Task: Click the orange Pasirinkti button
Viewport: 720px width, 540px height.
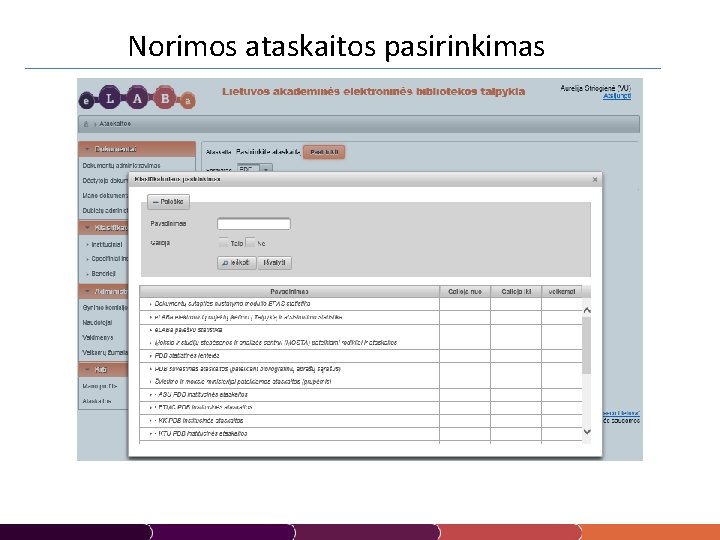Action: [324, 152]
